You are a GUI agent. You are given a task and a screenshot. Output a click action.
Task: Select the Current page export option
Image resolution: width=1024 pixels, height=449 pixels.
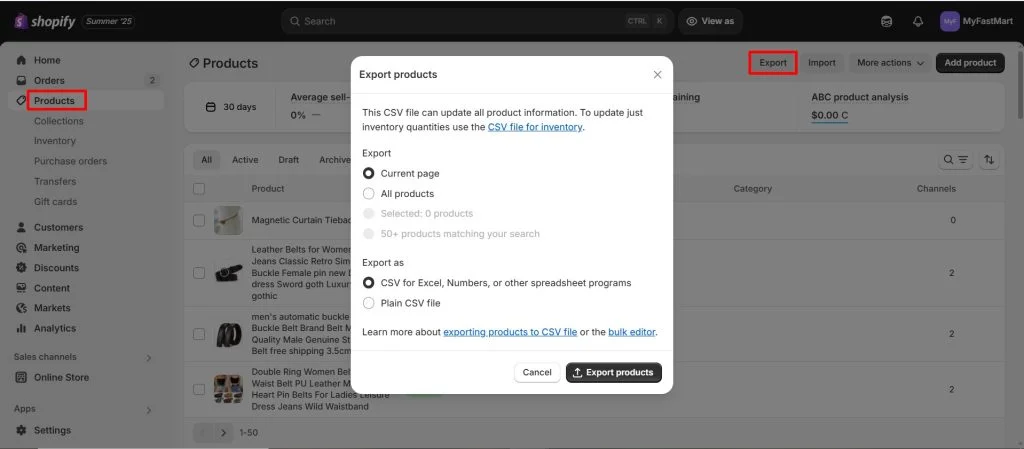[x=368, y=174]
